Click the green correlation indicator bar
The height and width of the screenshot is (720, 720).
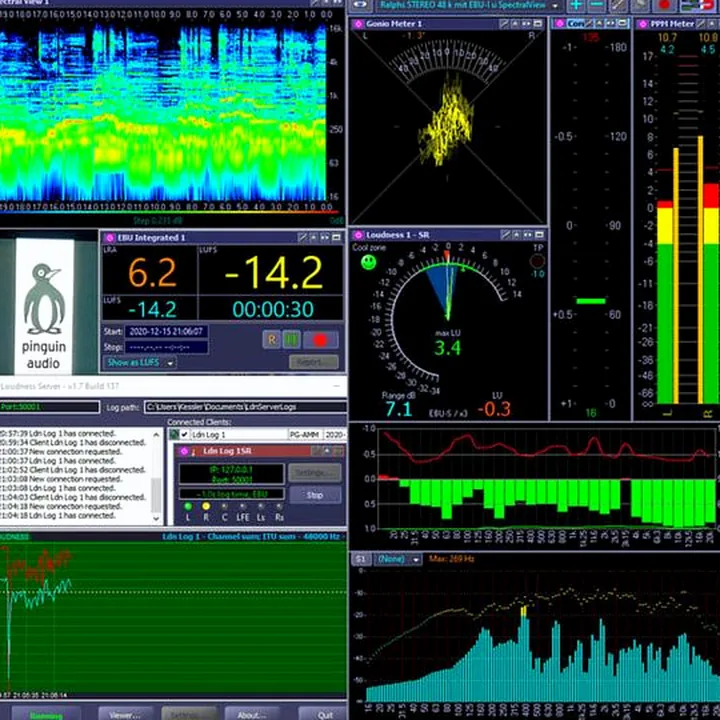(591, 301)
